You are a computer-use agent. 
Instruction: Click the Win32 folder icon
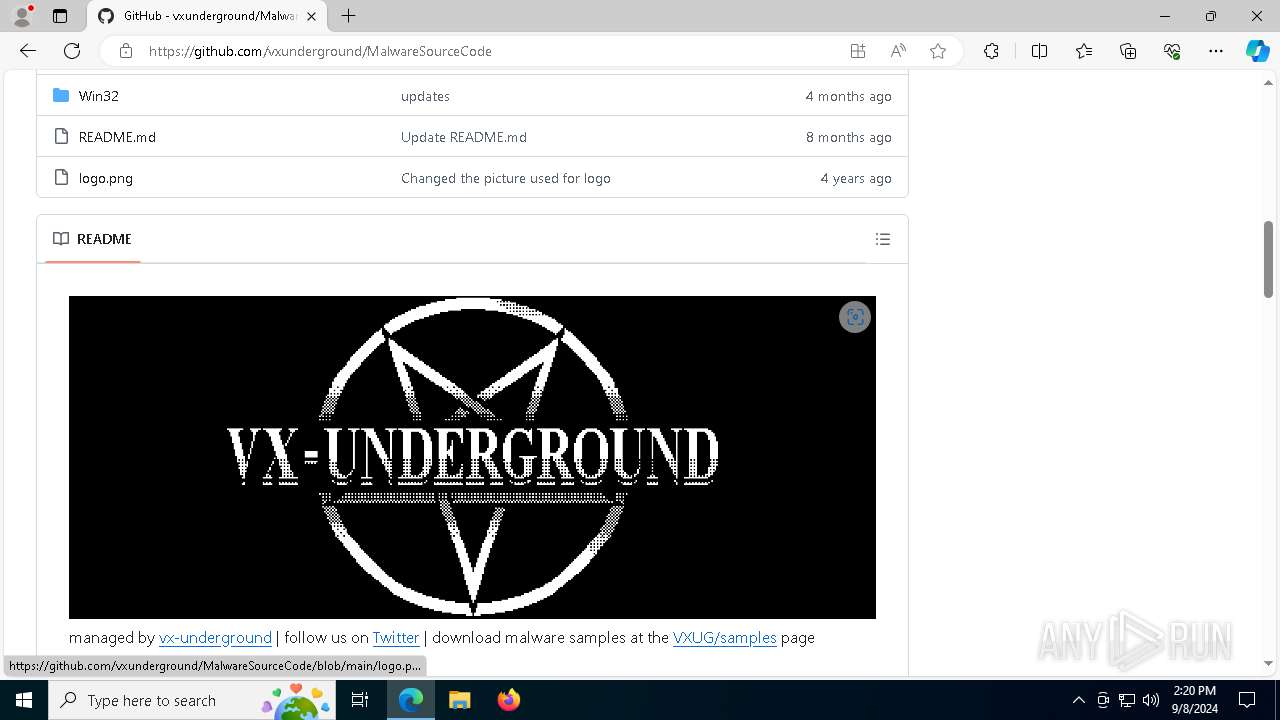point(61,95)
